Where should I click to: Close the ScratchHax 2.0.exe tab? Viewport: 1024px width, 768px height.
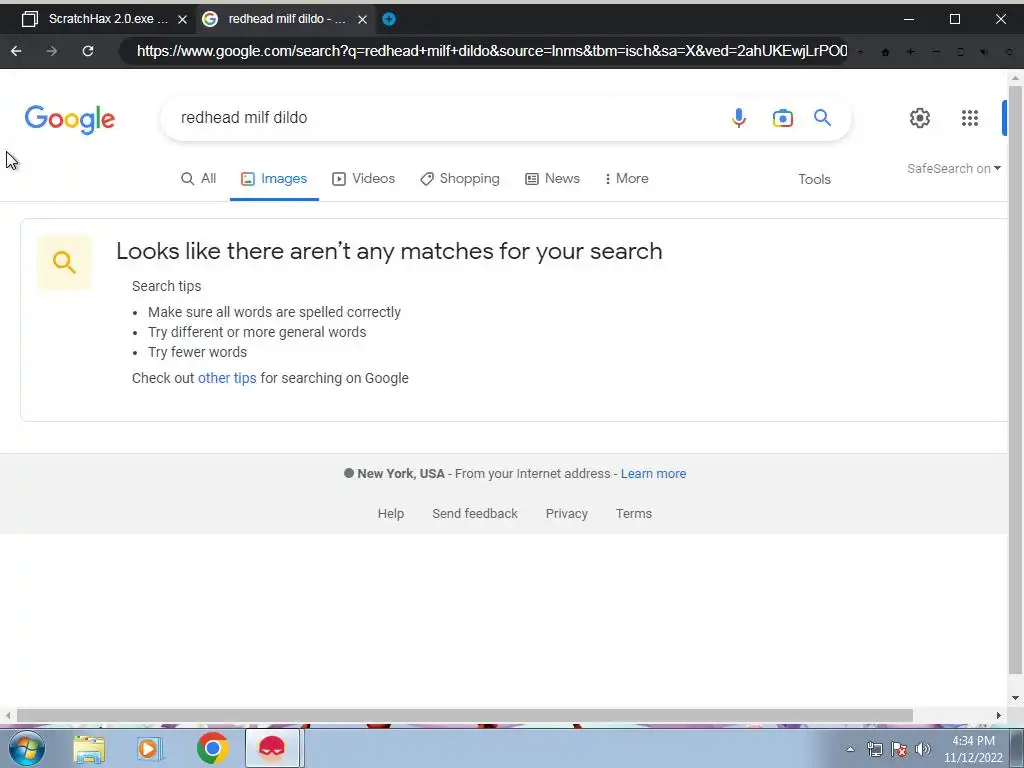tap(182, 20)
